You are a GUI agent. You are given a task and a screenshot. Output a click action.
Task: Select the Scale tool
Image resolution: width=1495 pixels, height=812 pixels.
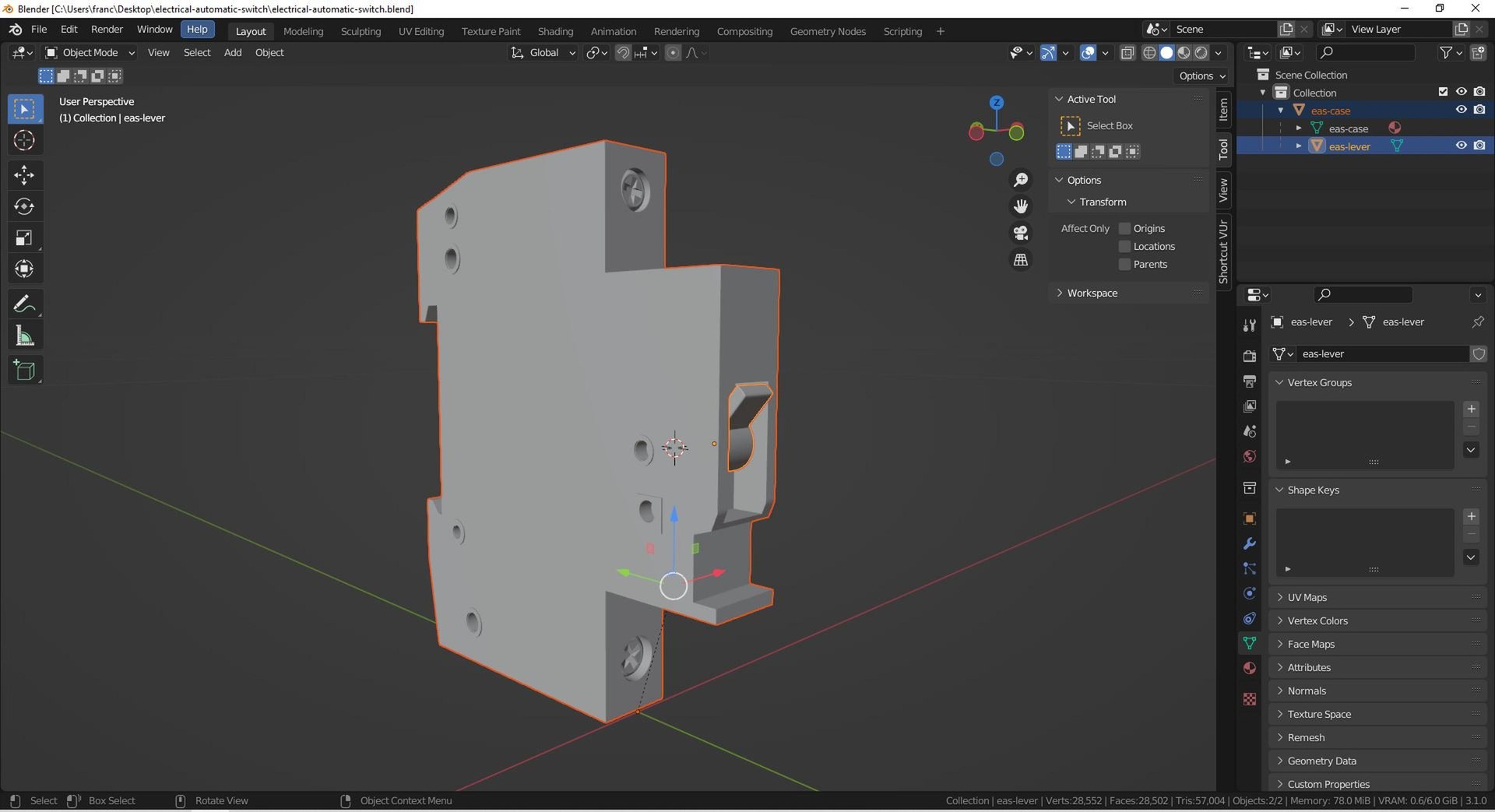[24, 237]
